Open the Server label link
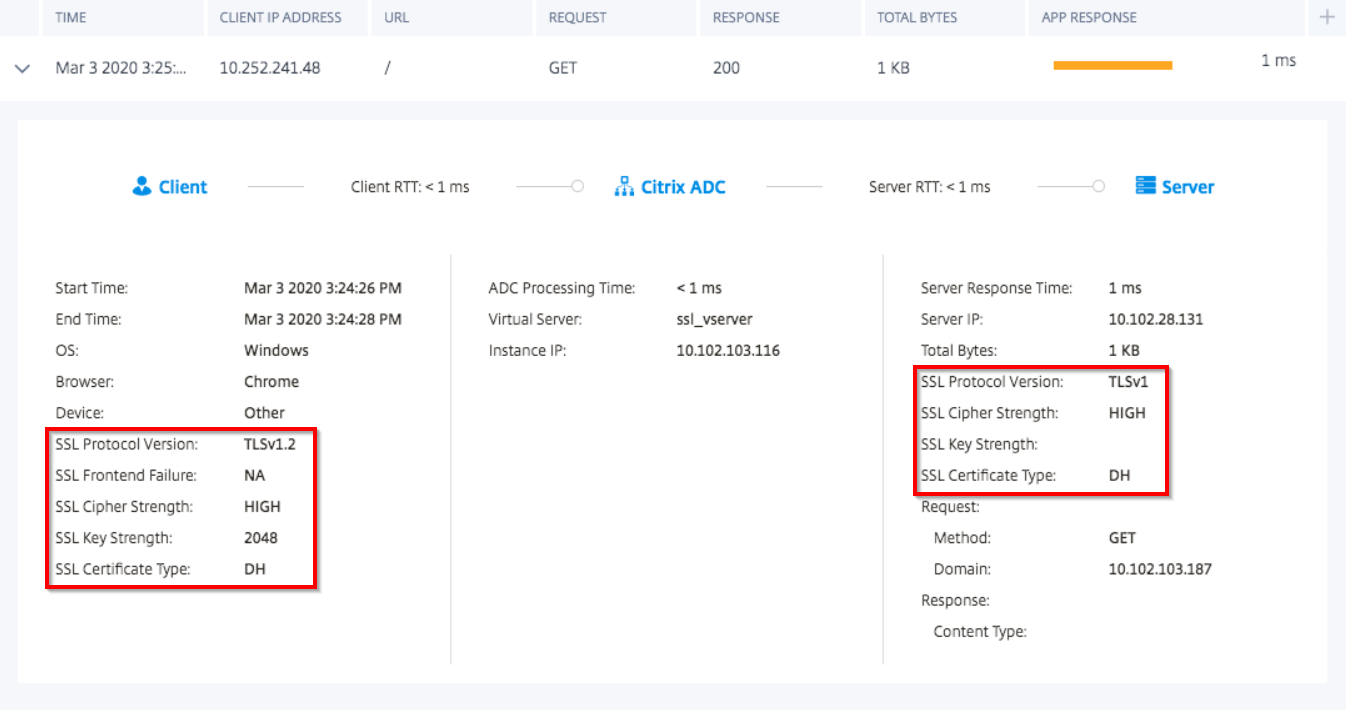 click(x=1188, y=187)
